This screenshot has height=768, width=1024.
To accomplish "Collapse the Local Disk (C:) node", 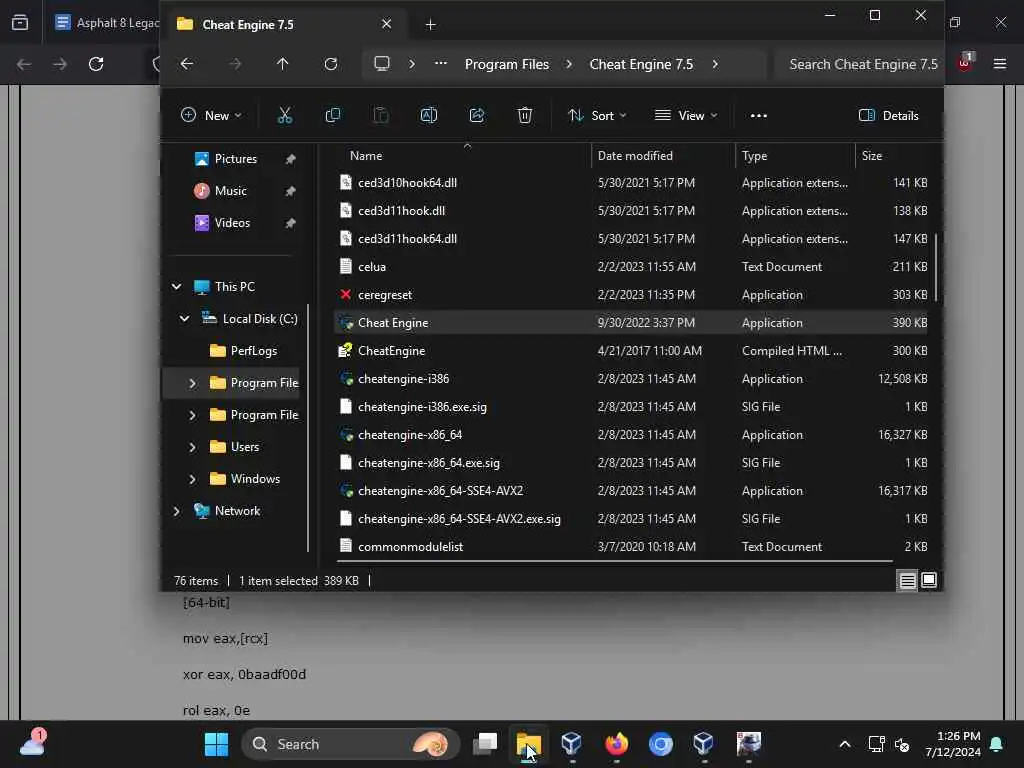I will tap(184, 319).
